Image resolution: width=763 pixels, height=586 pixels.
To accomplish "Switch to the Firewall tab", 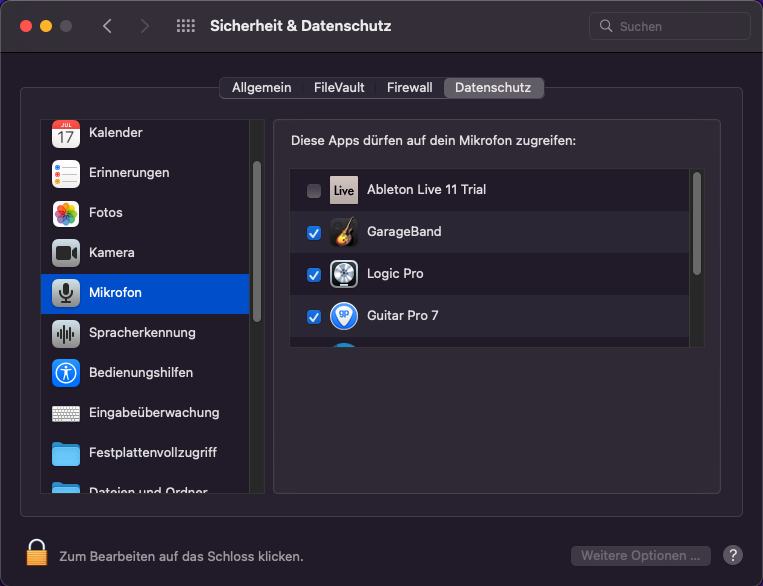I will click(x=409, y=88).
